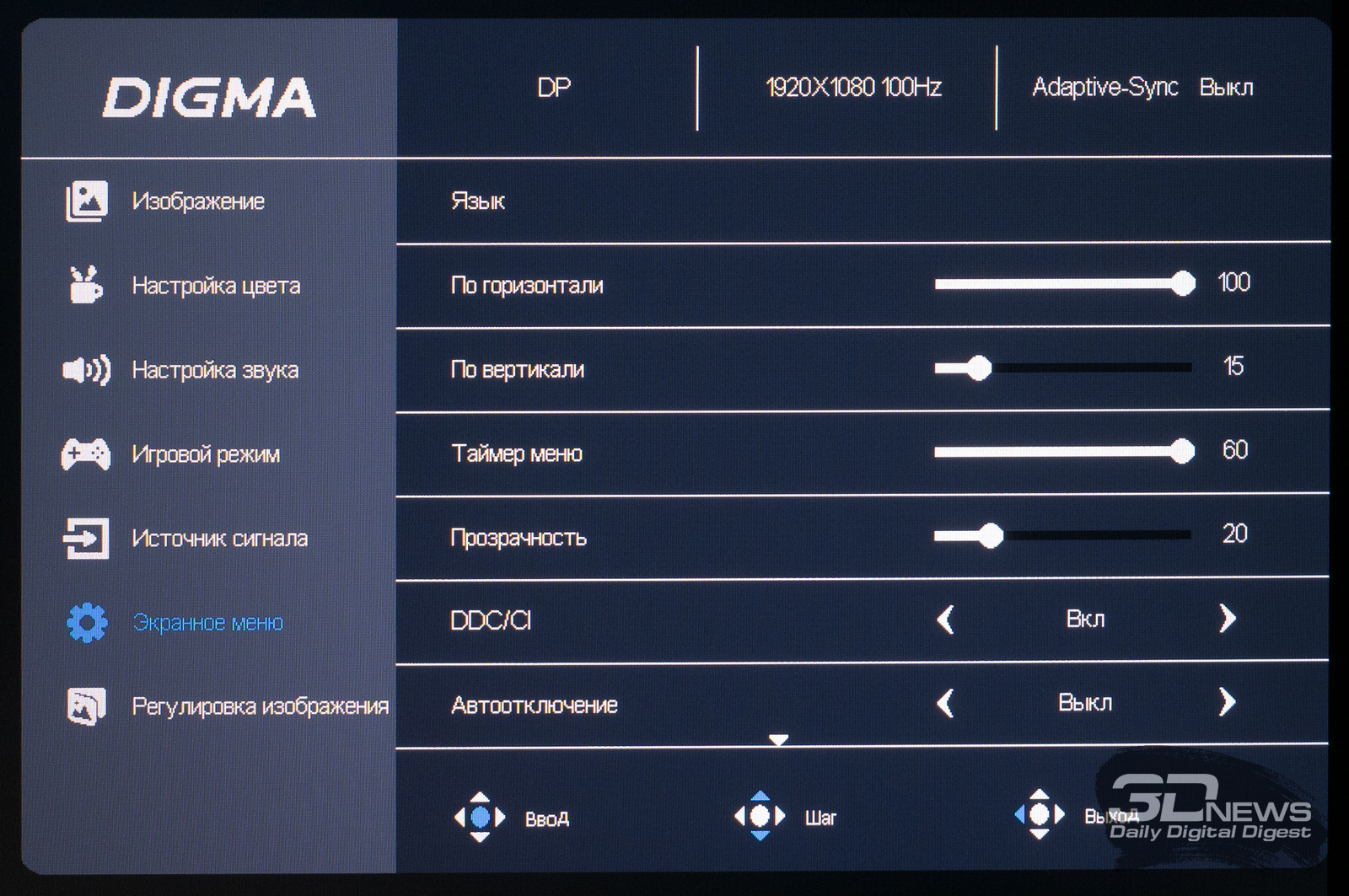The height and width of the screenshot is (896, 1349).
Task: Select the Экранное меню item
Action: point(207,623)
